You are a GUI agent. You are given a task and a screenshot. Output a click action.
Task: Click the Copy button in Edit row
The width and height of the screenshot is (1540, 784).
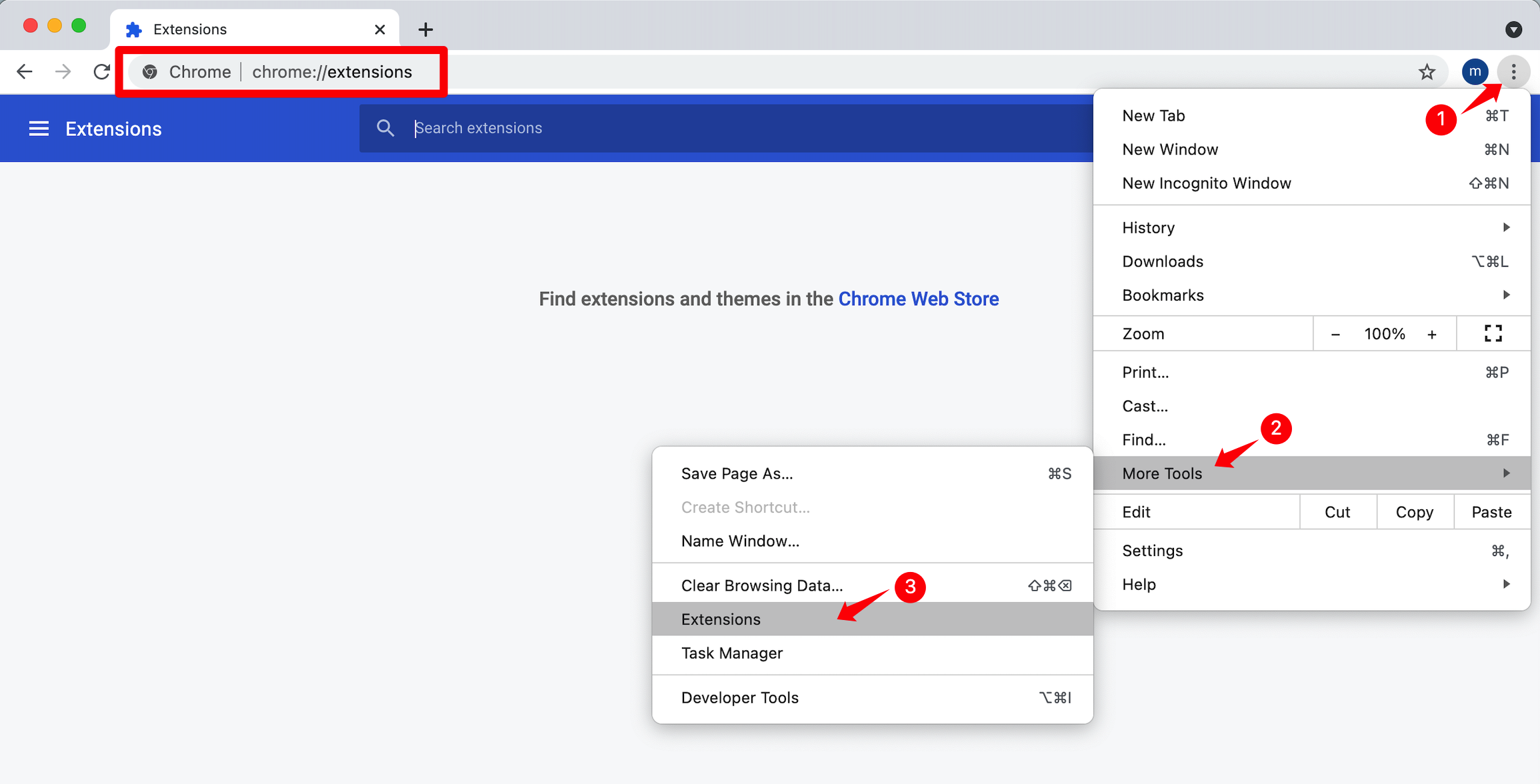pos(1415,512)
